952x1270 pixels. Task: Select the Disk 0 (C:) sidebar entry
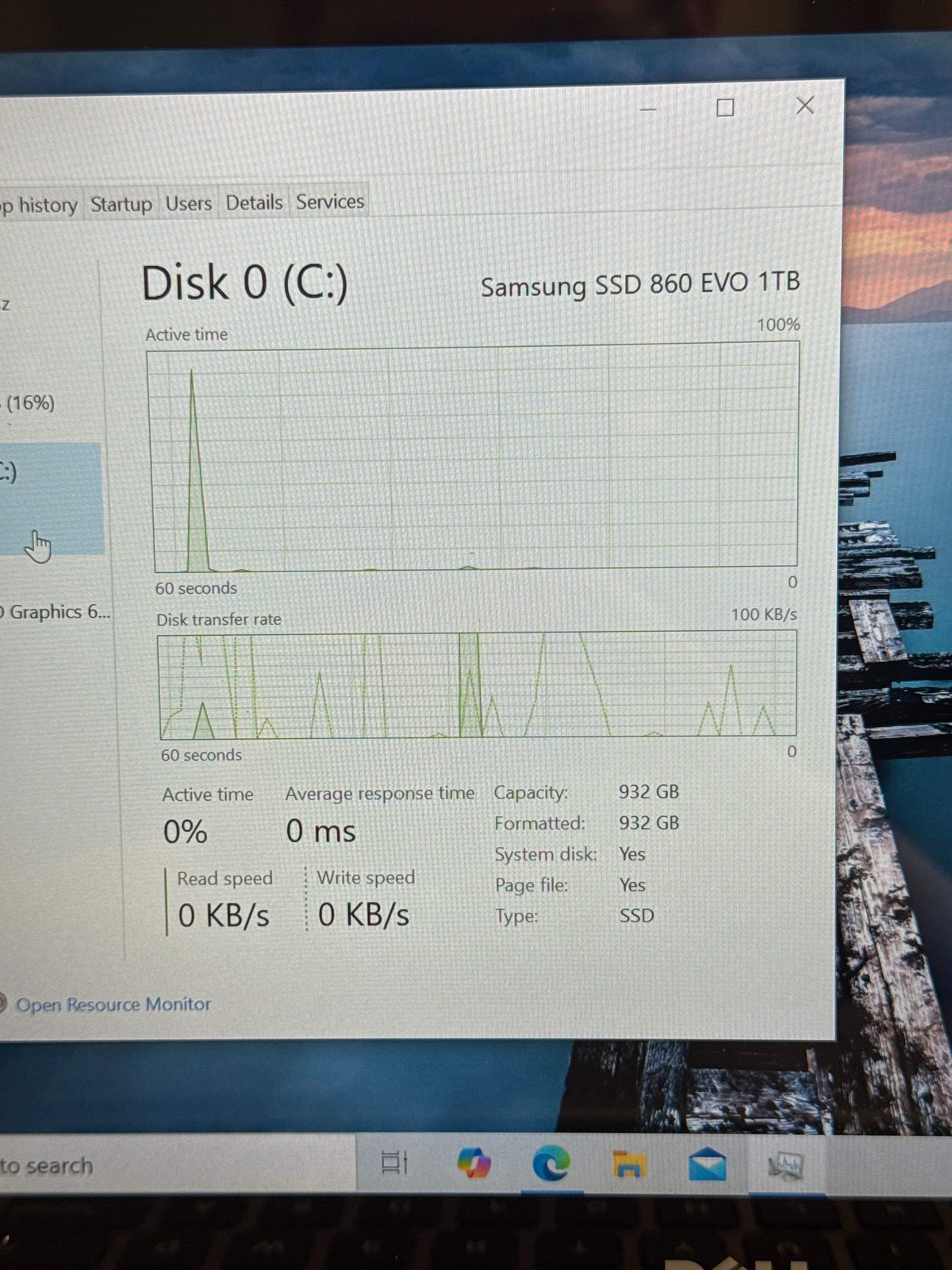tap(52, 498)
